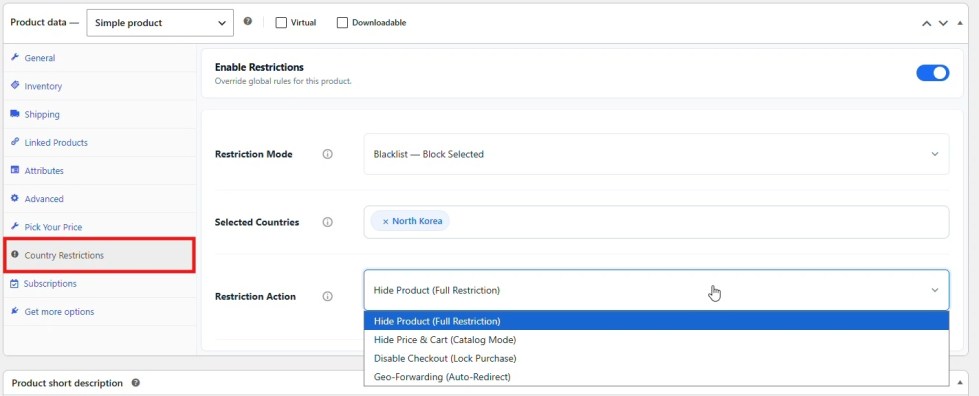The height and width of the screenshot is (396, 979).
Task: Click the Shipping tab truck icon
Action: click(x=15, y=114)
